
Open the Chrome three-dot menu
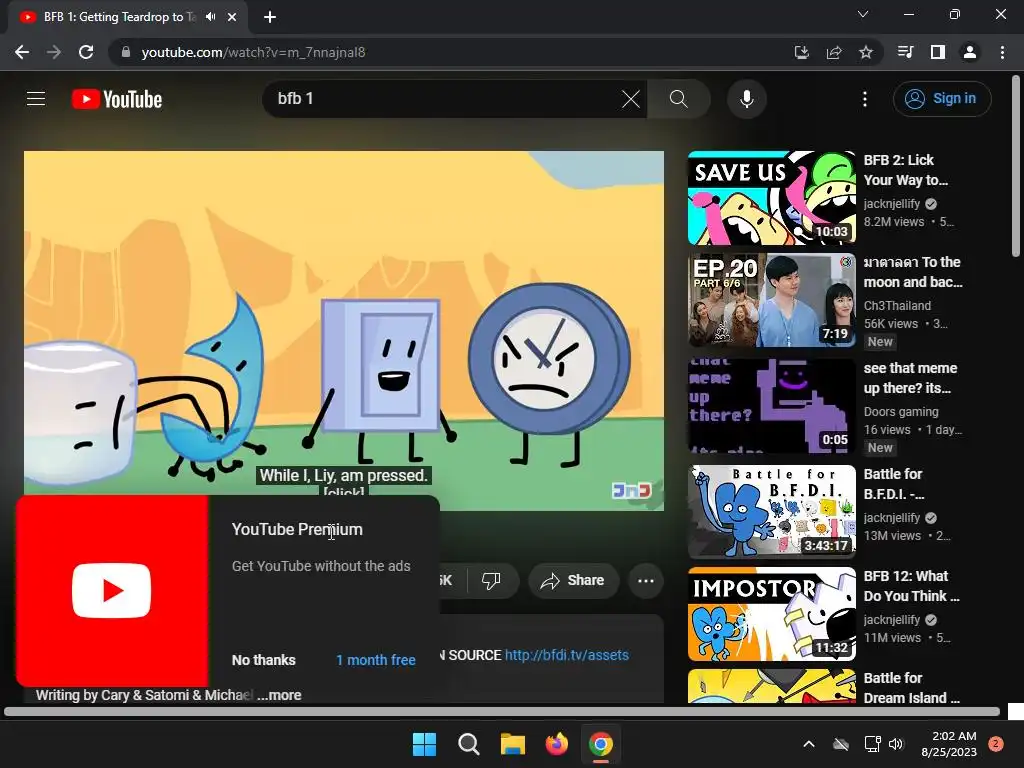tap(1002, 52)
